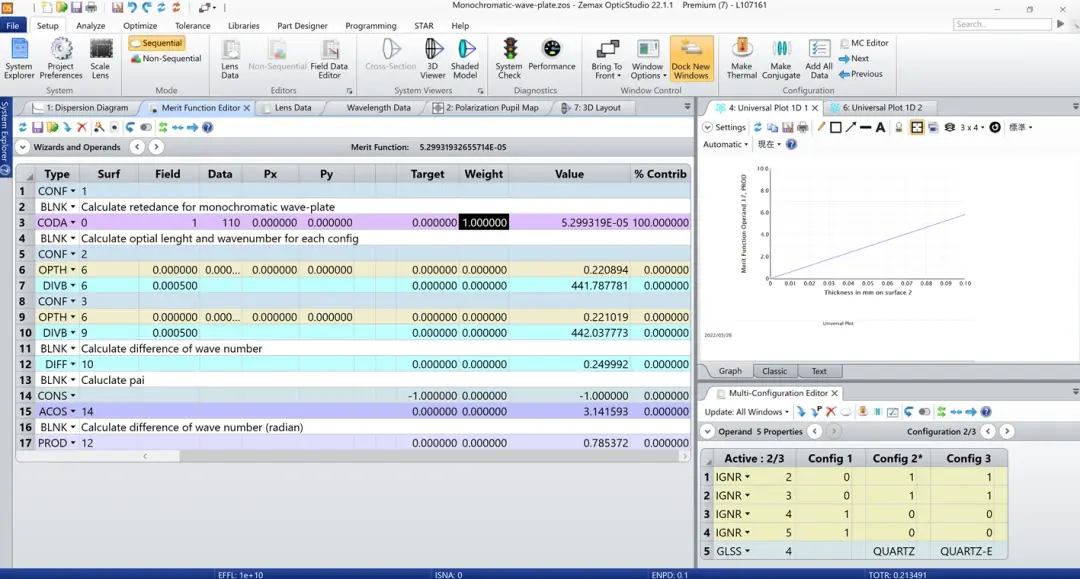Switch to Wavelength Data tab
The image size is (1080, 579).
point(378,107)
